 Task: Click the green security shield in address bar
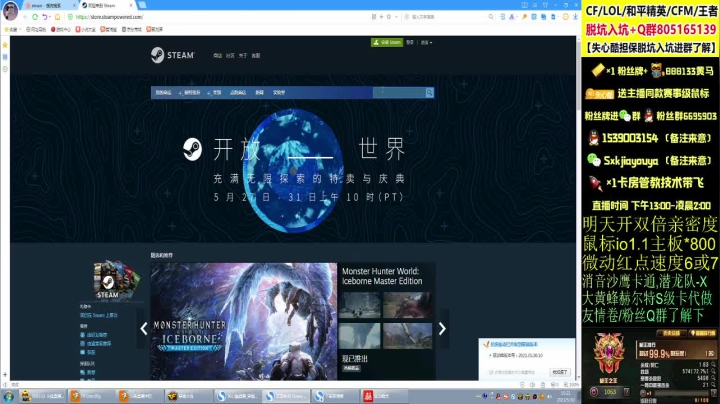point(70,17)
